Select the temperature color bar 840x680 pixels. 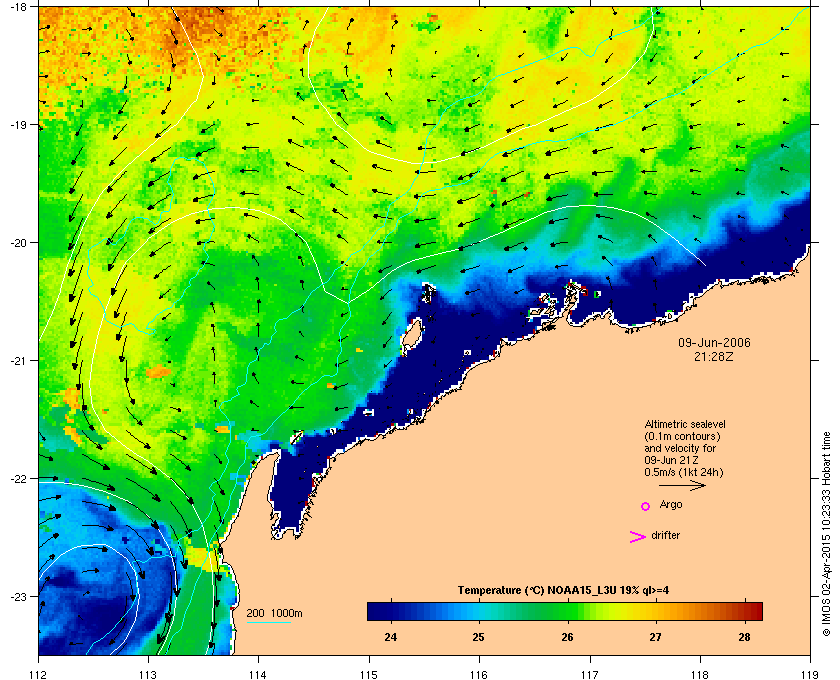click(565, 611)
